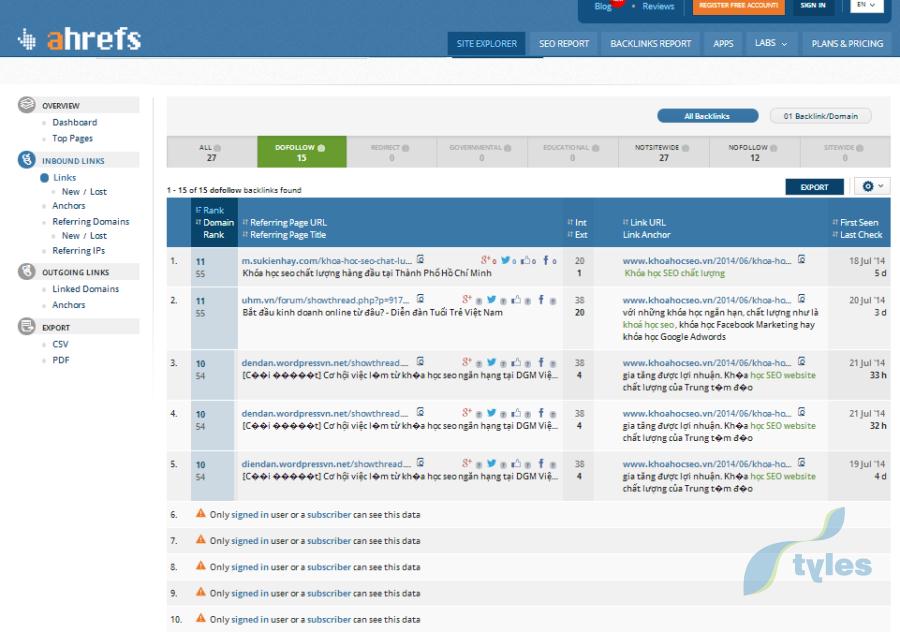Click info icon next to DOFOLLOW count
The image size is (900, 632).
321,148
